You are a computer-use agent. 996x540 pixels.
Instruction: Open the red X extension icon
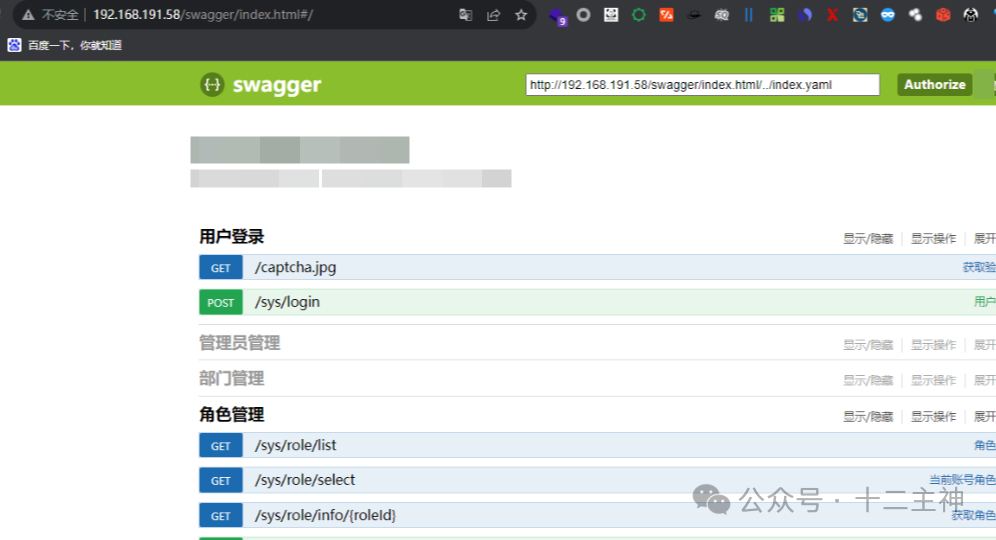832,15
